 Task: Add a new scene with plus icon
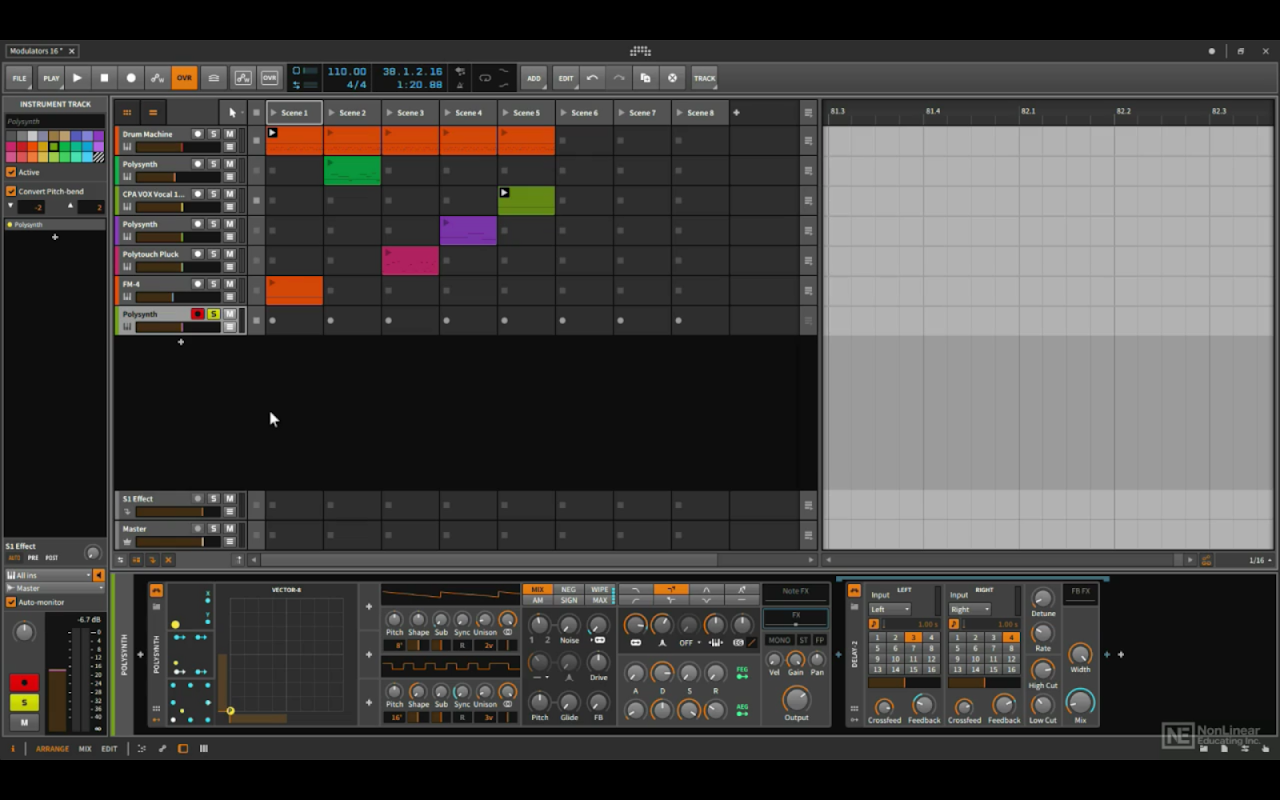[736, 113]
